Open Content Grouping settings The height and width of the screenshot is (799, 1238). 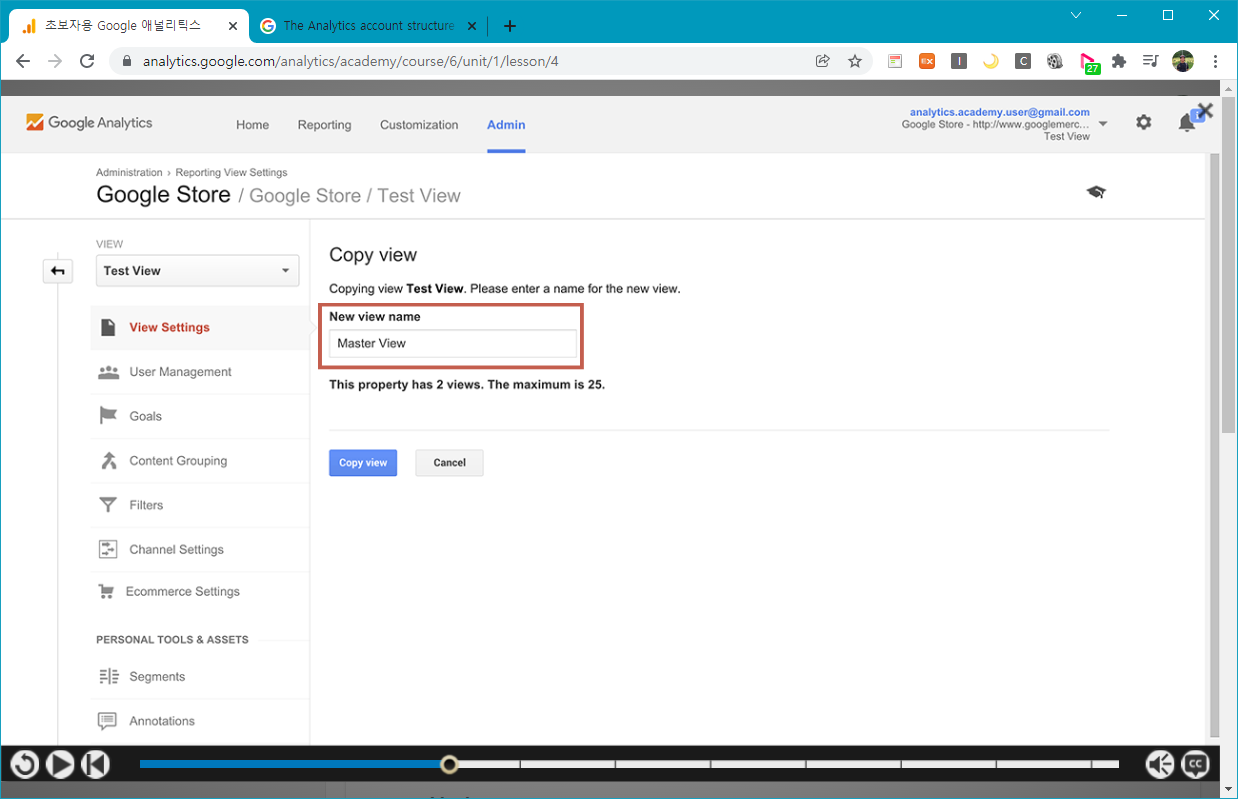coord(178,461)
